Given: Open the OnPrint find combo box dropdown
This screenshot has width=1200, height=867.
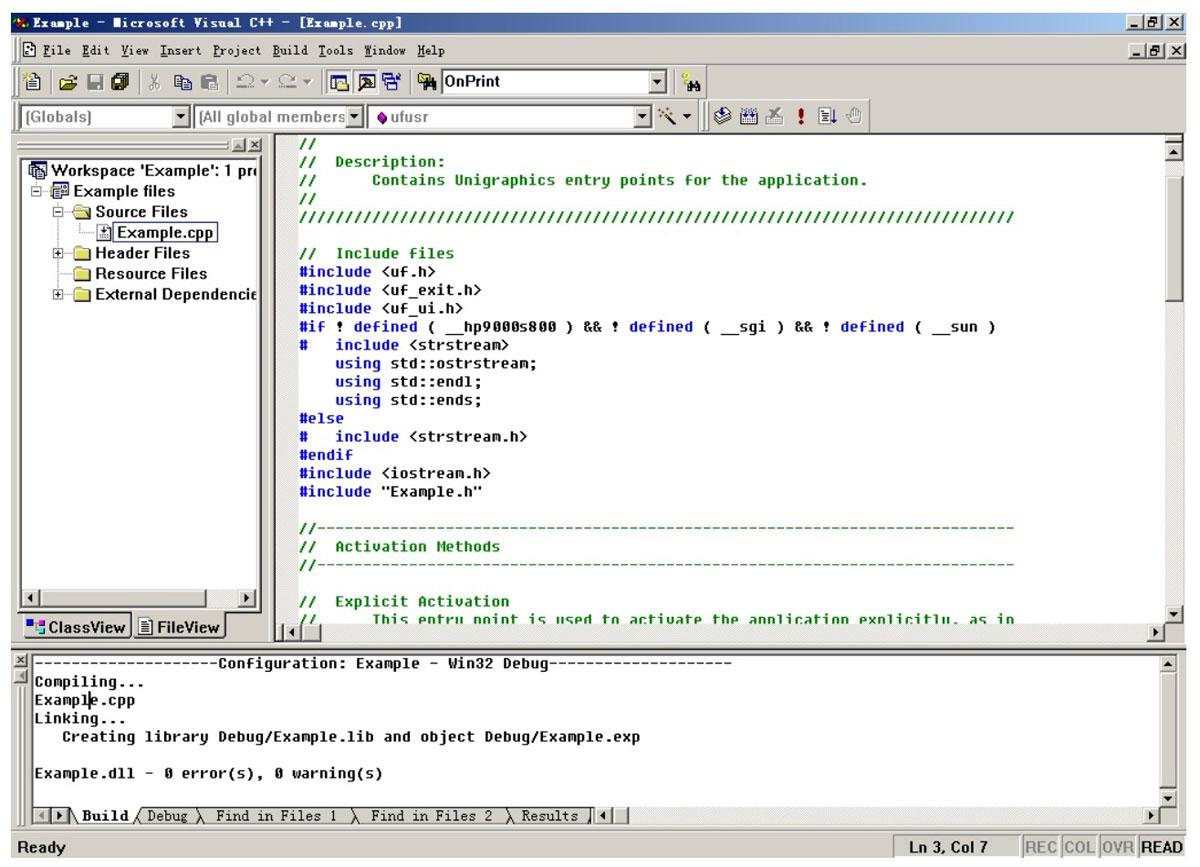Looking at the screenshot, I should 657,83.
